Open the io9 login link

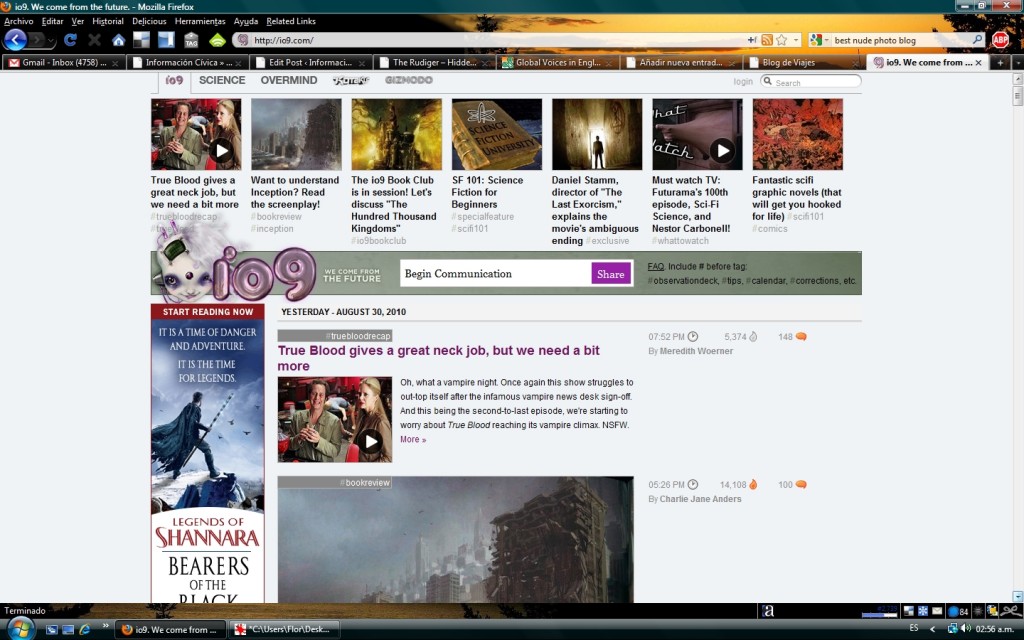point(742,82)
